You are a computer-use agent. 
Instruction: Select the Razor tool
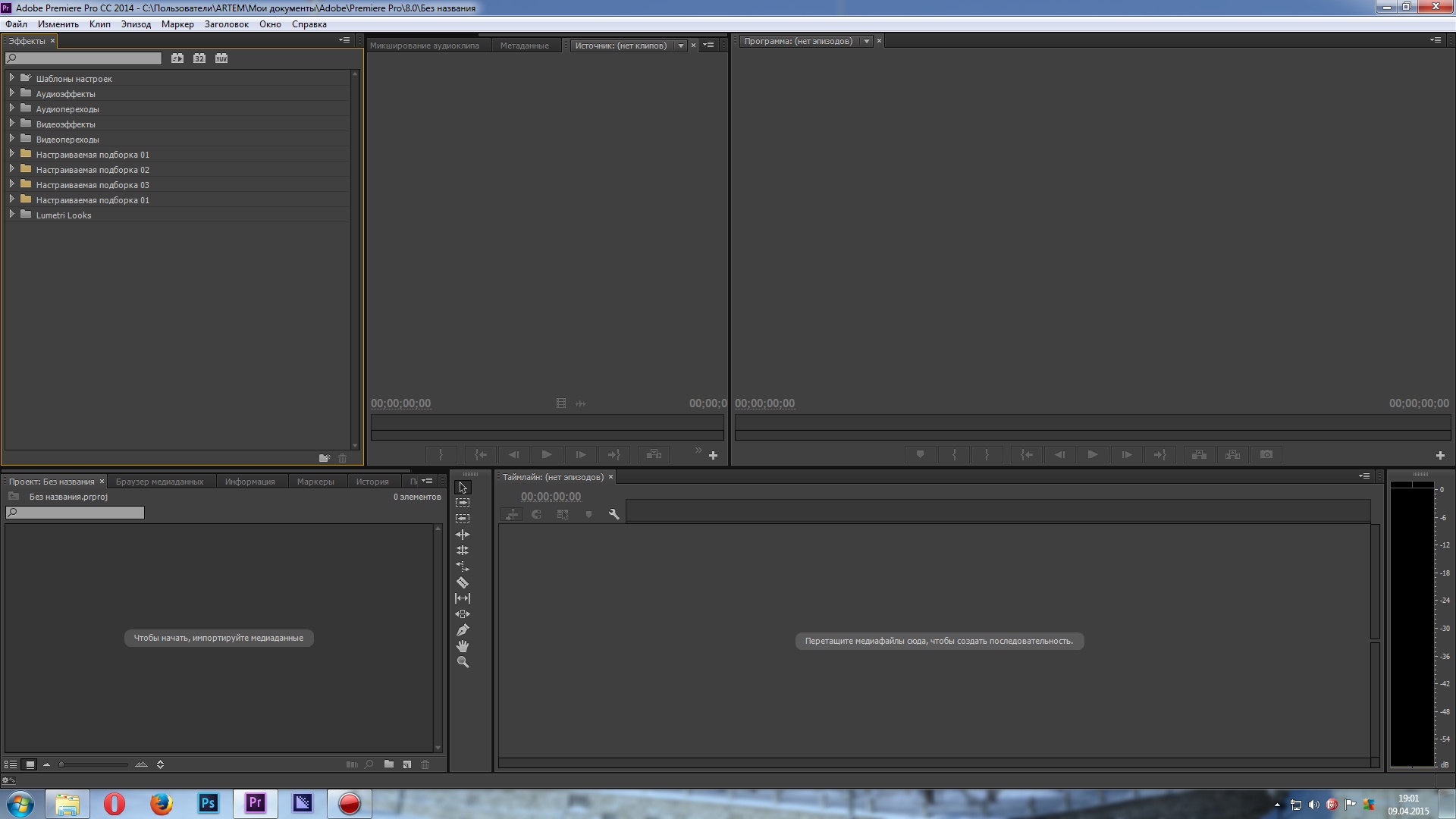(463, 582)
